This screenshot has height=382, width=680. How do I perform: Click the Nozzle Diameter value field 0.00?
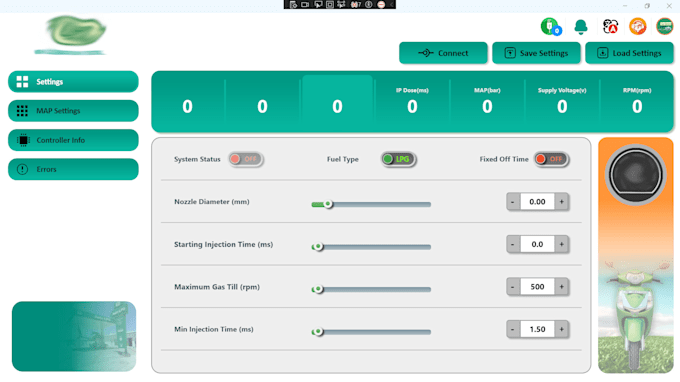537,202
